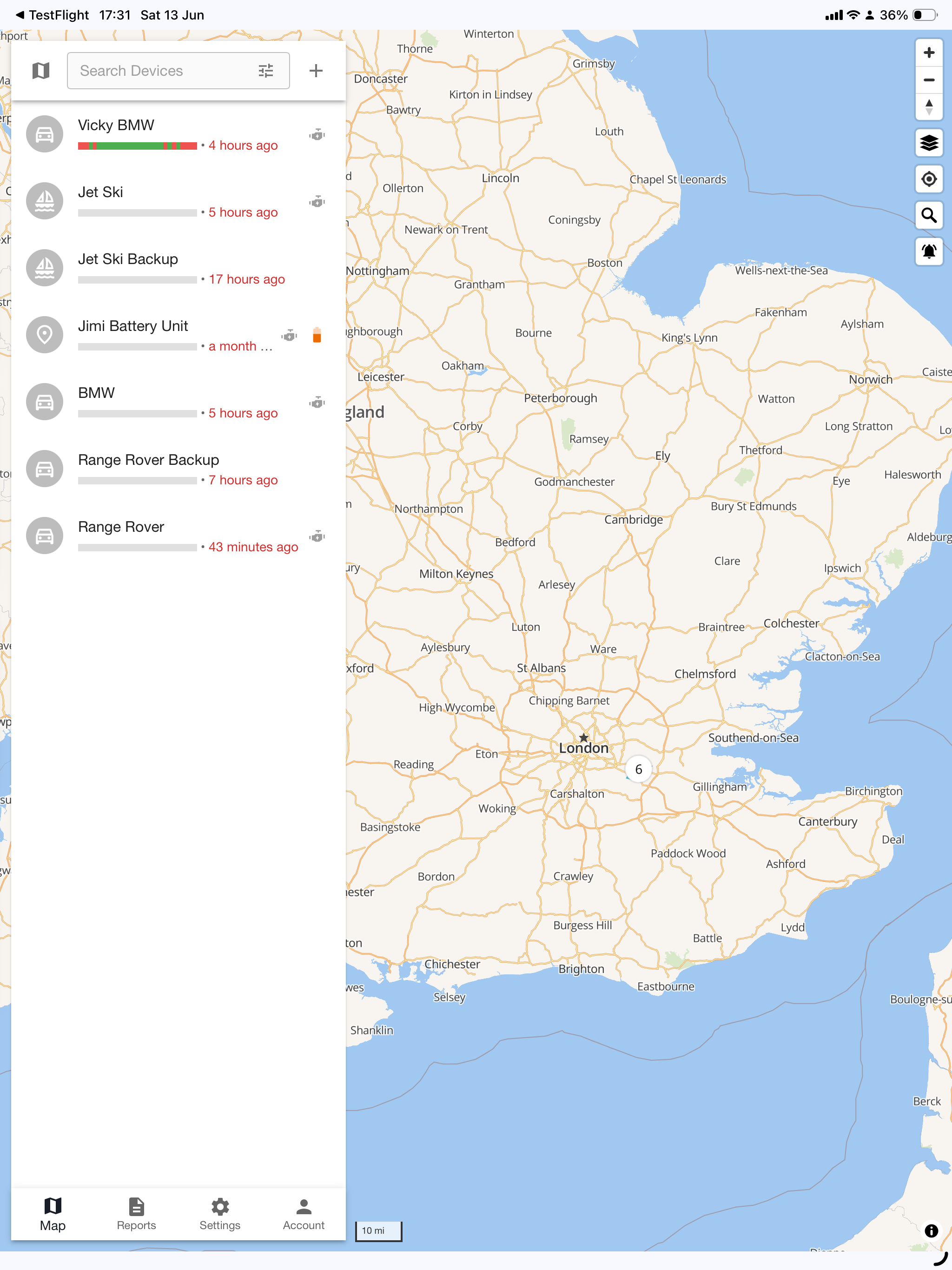Click the Jet Ski engine status icon
Image resolution: width=952 pixels, height=1270 pixels.
click(317, 202)
